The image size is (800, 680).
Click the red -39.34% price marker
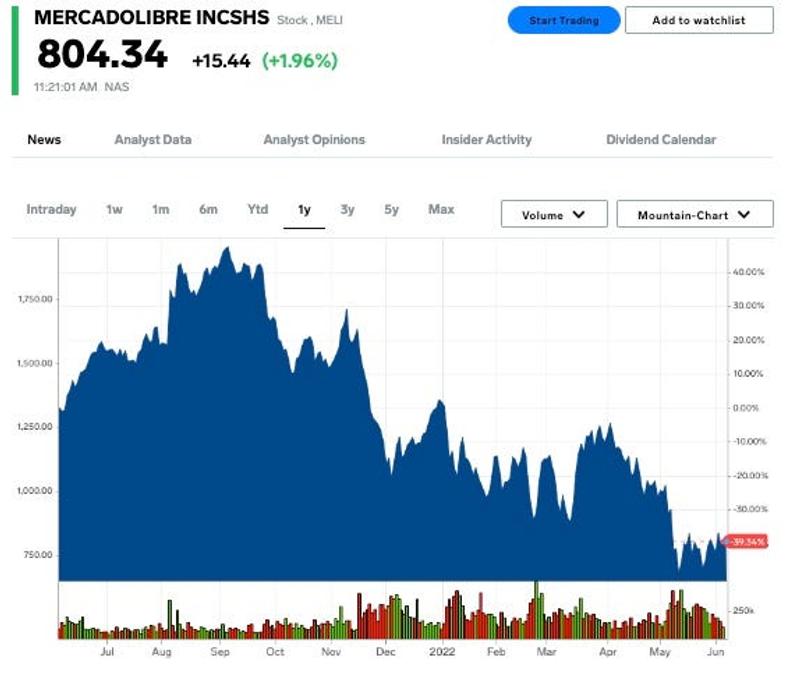point(747,542)
